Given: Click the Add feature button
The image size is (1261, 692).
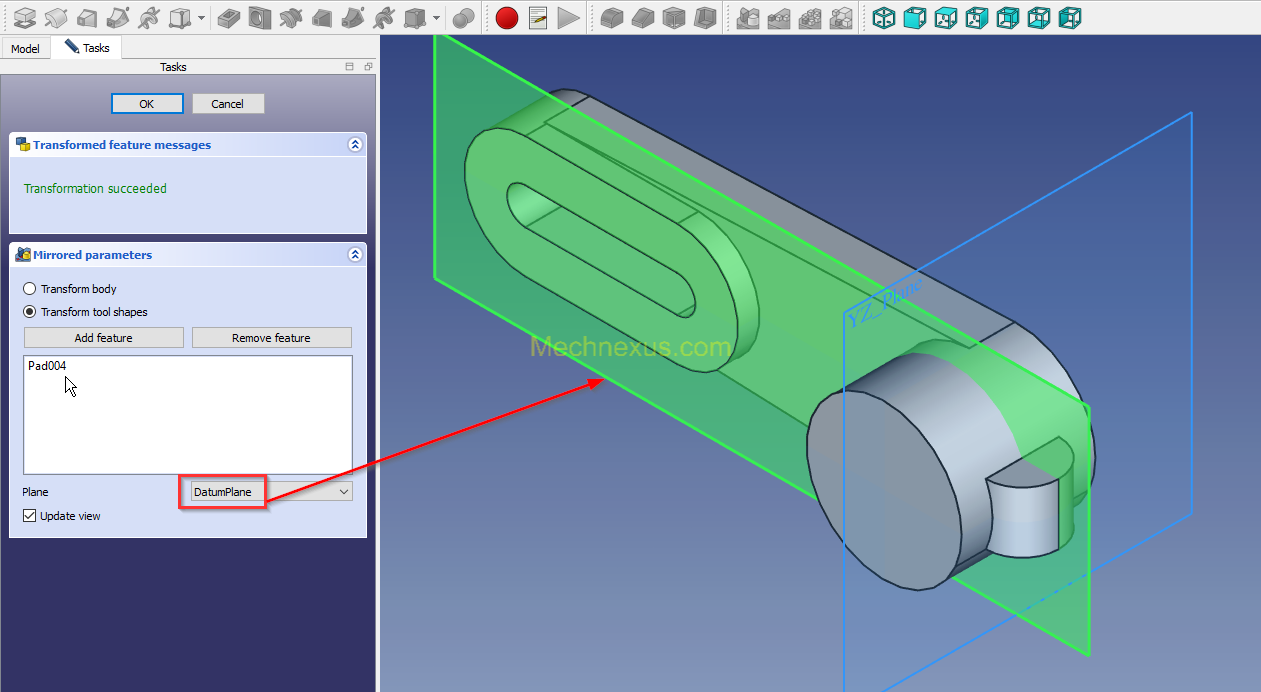Looking at the screenshot, I should pos(104,338).
